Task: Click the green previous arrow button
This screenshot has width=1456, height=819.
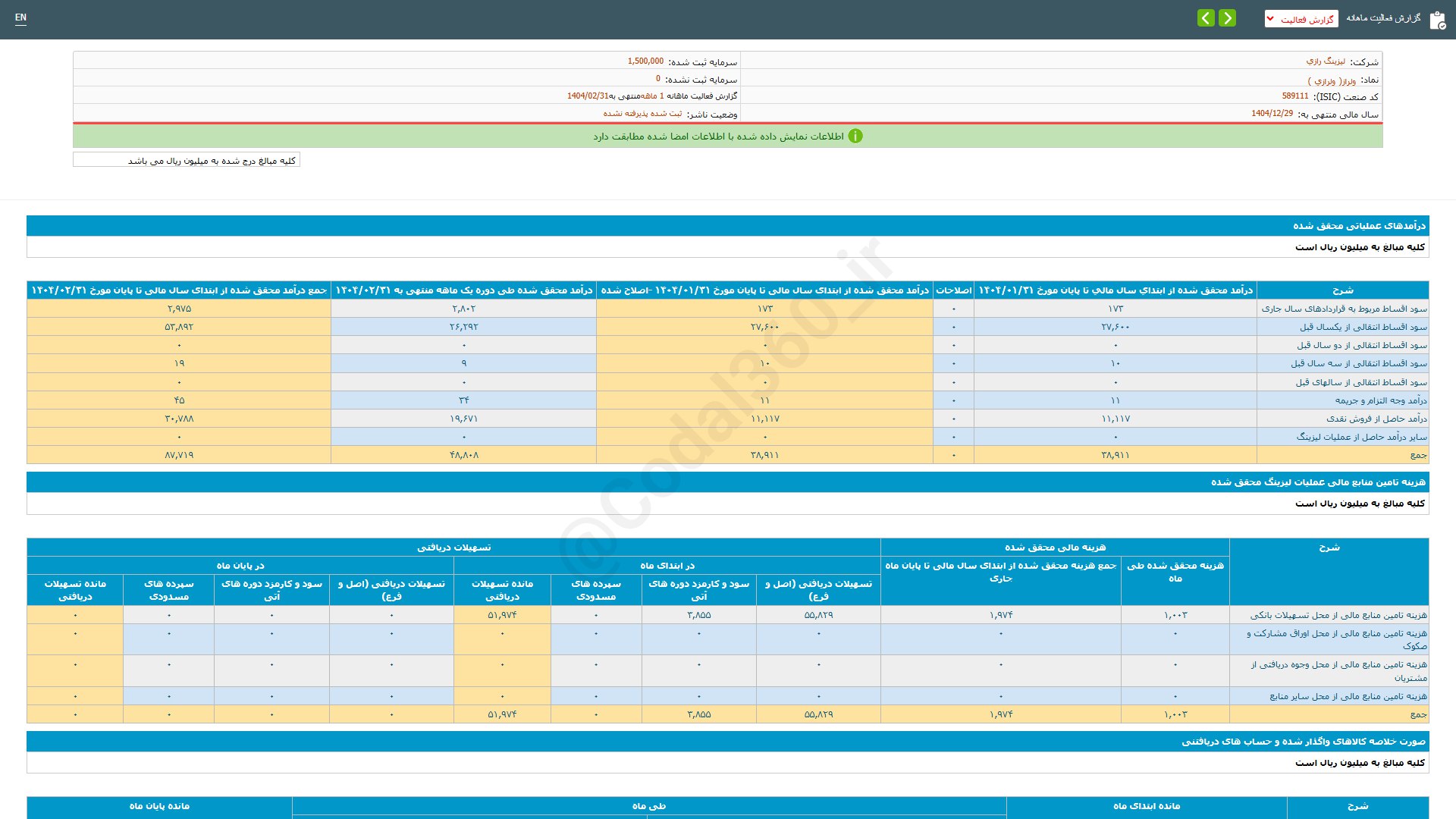Action: [1206, 18]
